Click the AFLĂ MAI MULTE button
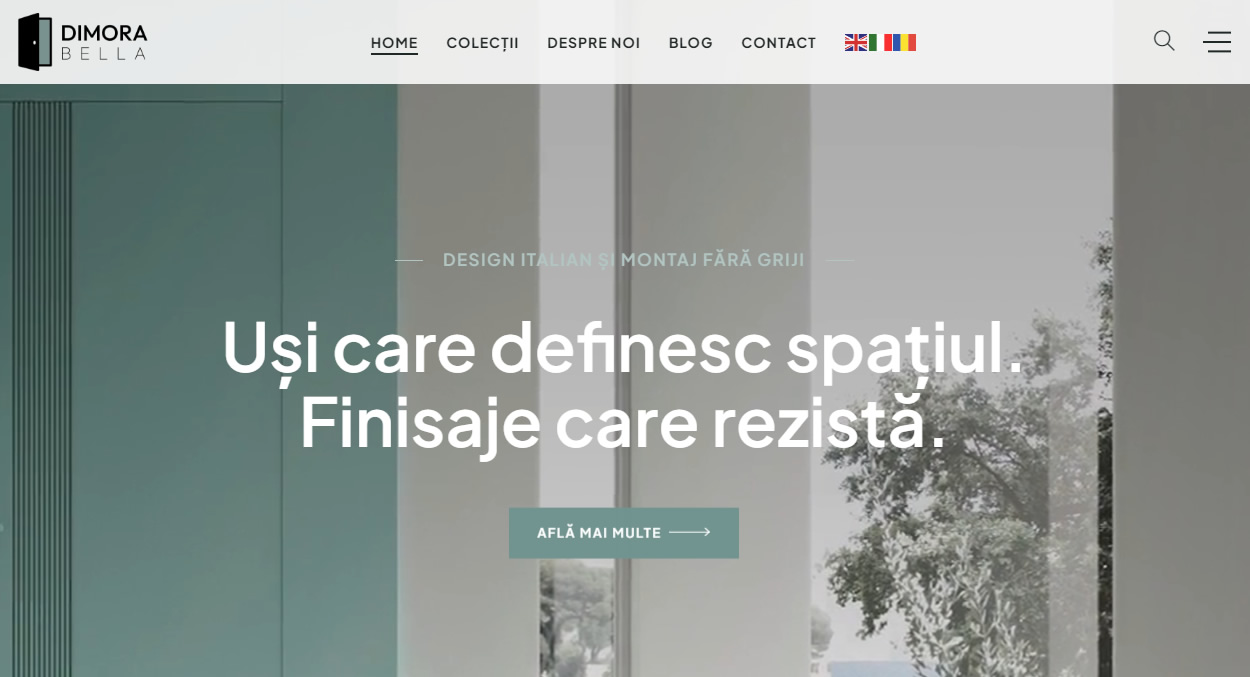The height and width of the screenshot is (677, 1250). point(624,533)
